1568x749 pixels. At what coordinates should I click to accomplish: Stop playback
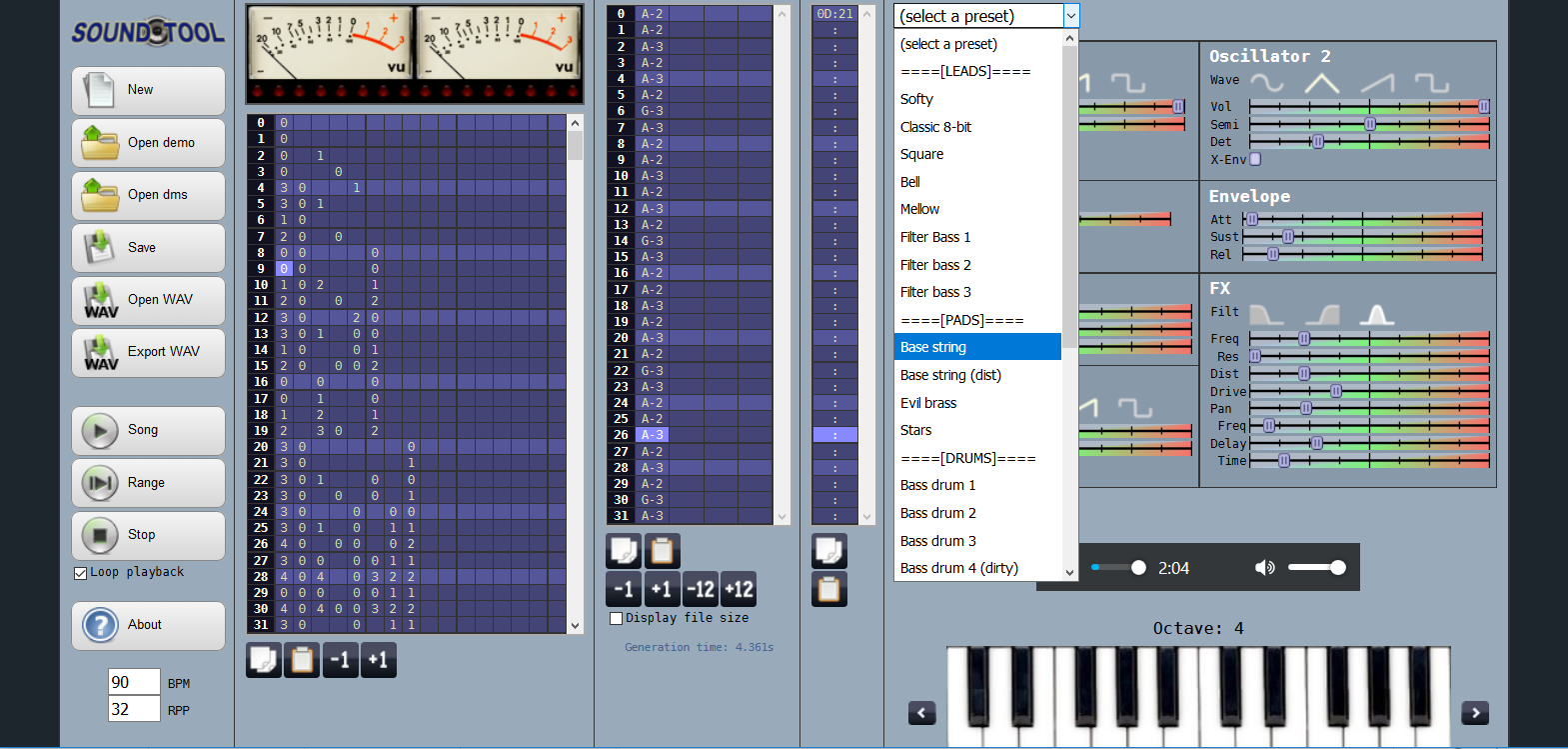coord(148,535)
